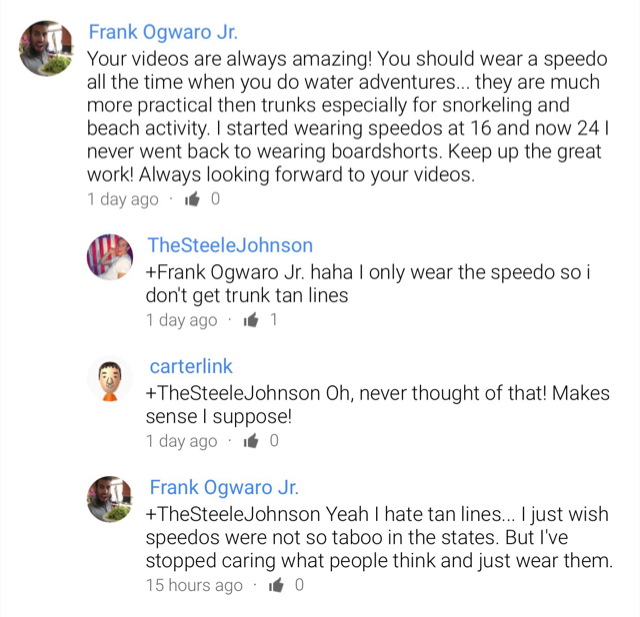Thumbs-up the 15 hours ago reply
Image resolution: width=640 pixels, height=617 pixels.
tap(277, 585)
